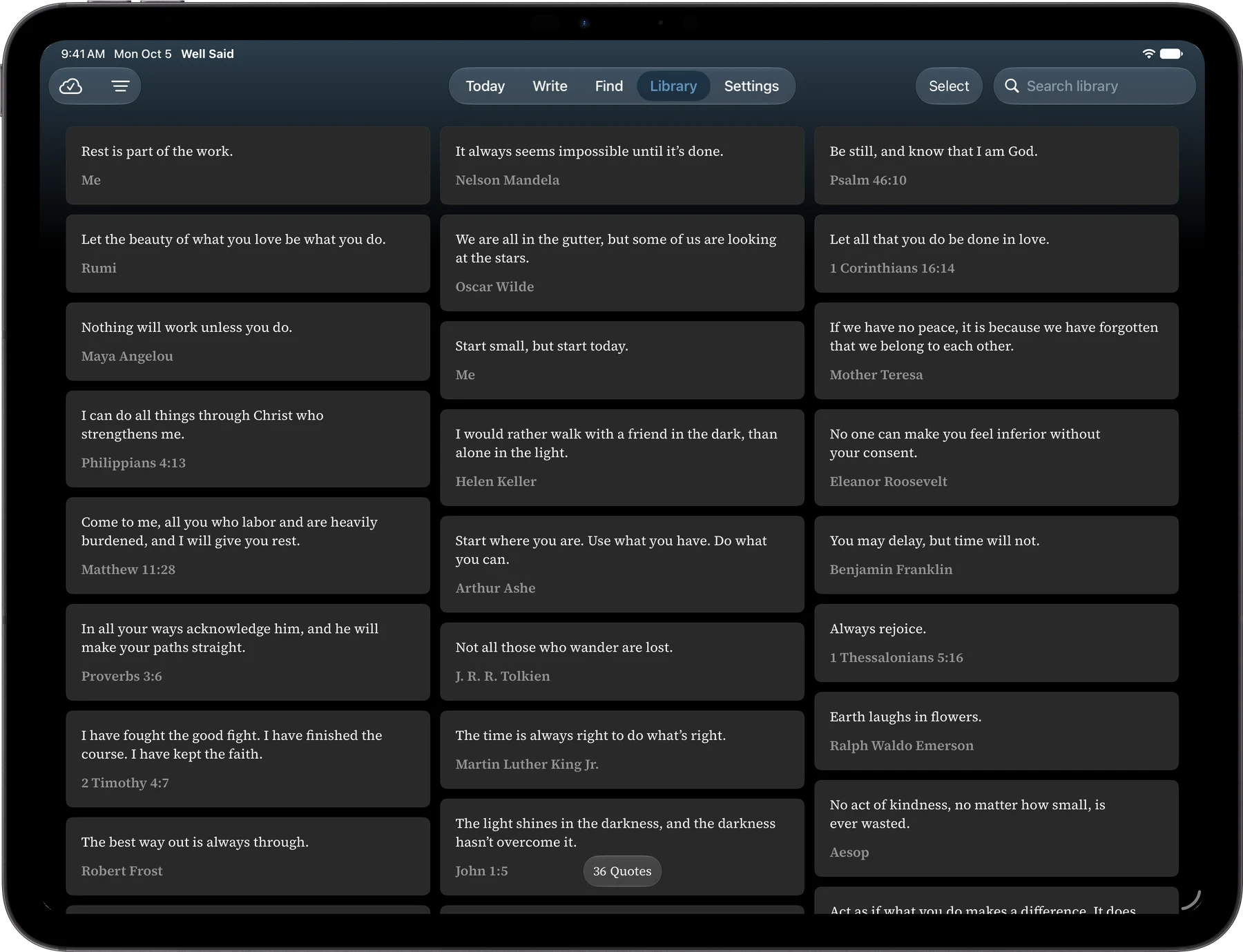Viewport: 1243px width, 952px height.
Task: Tap the Select button
Action: pyautogui.click(x=949, y=86)
